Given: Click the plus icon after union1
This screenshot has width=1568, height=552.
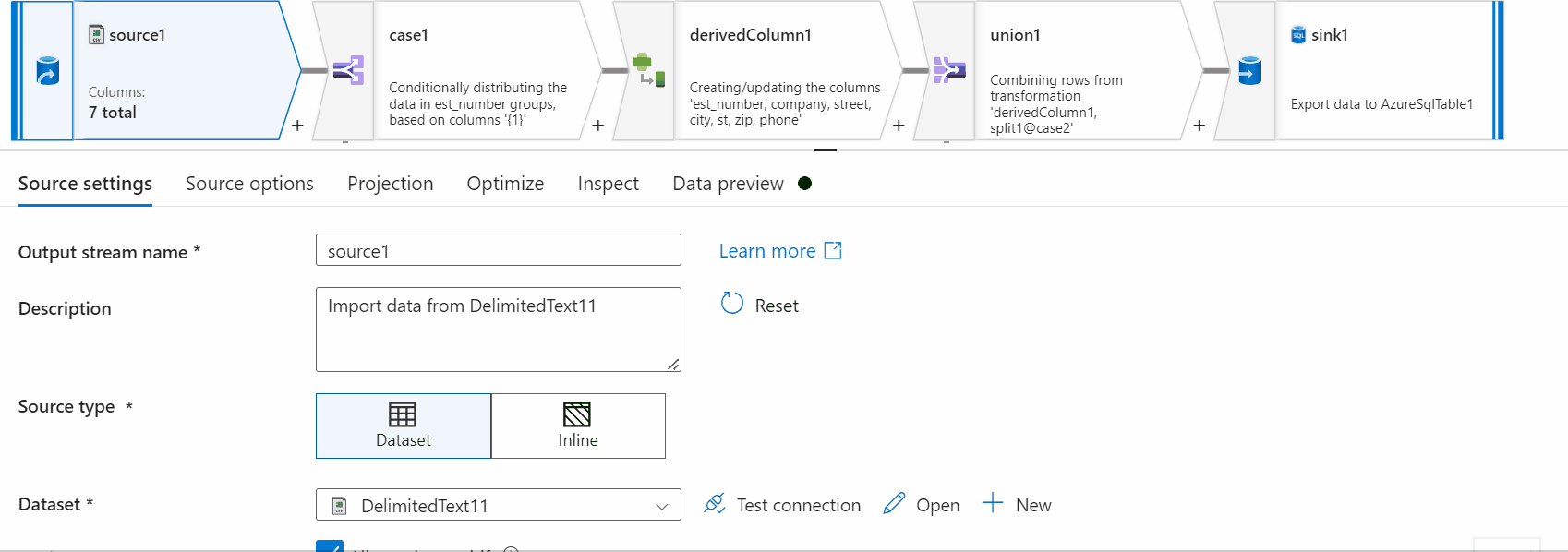Looking at the screenshot, I should pyautogui.click(x=1199, y=126).
